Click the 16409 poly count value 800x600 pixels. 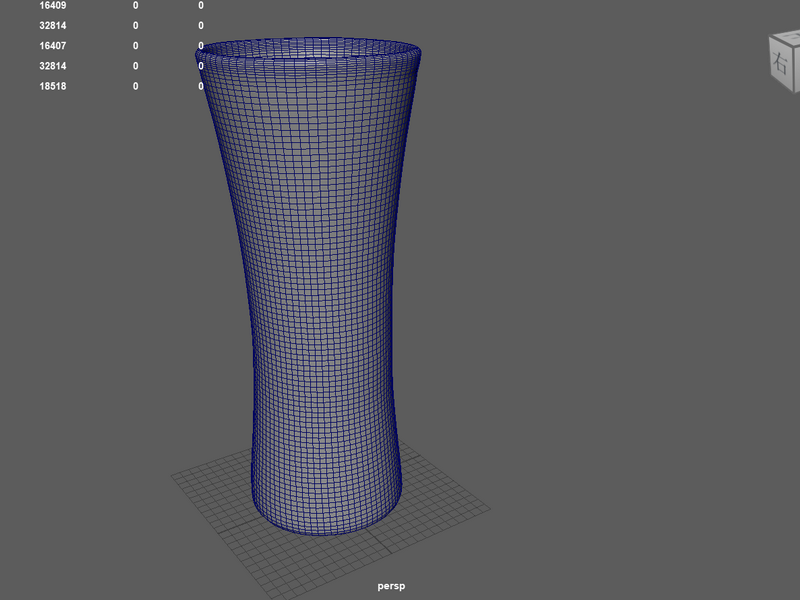(53, 6)
